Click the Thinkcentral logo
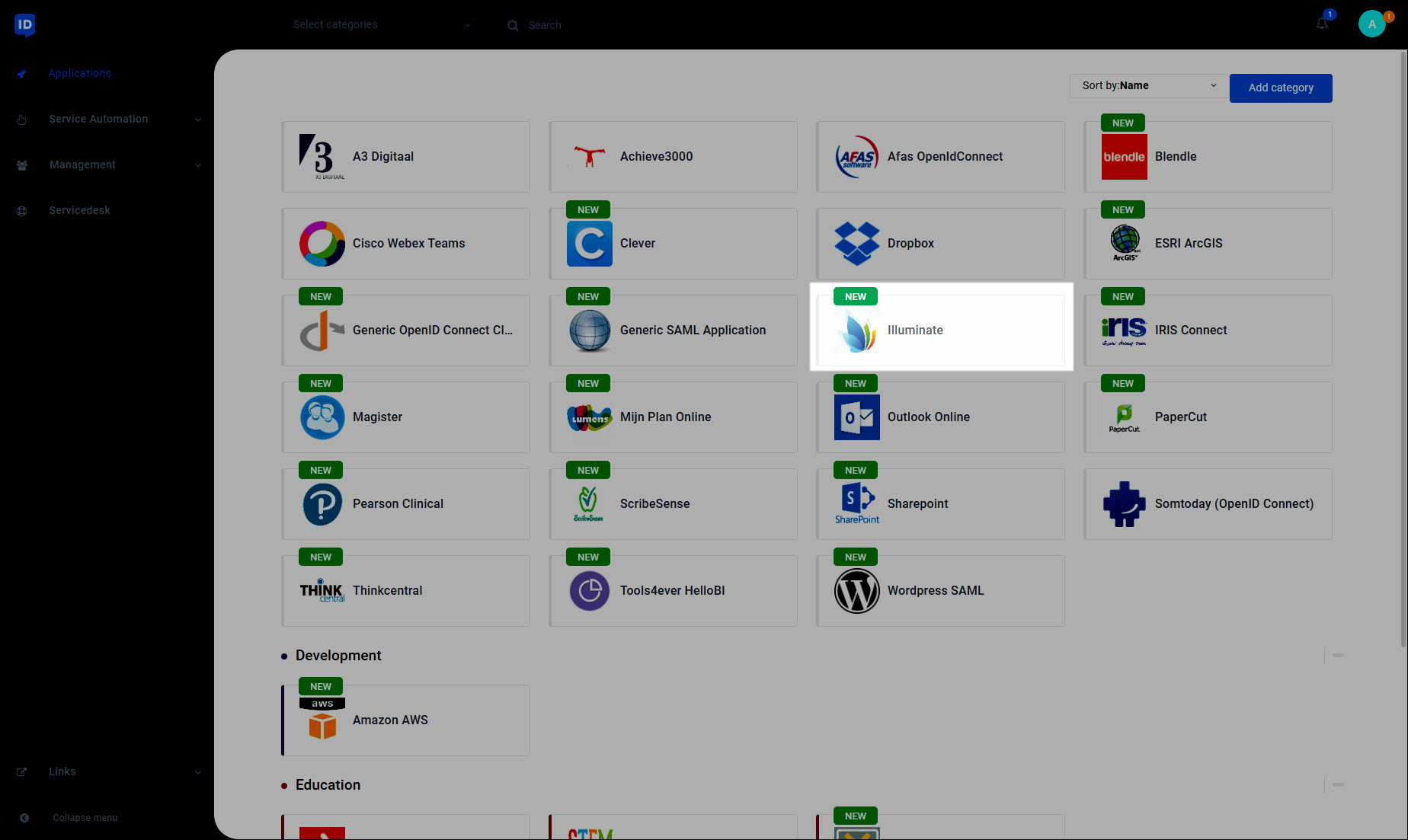The width and height of the screenshot is (1408, 840). tap(322, 591)
